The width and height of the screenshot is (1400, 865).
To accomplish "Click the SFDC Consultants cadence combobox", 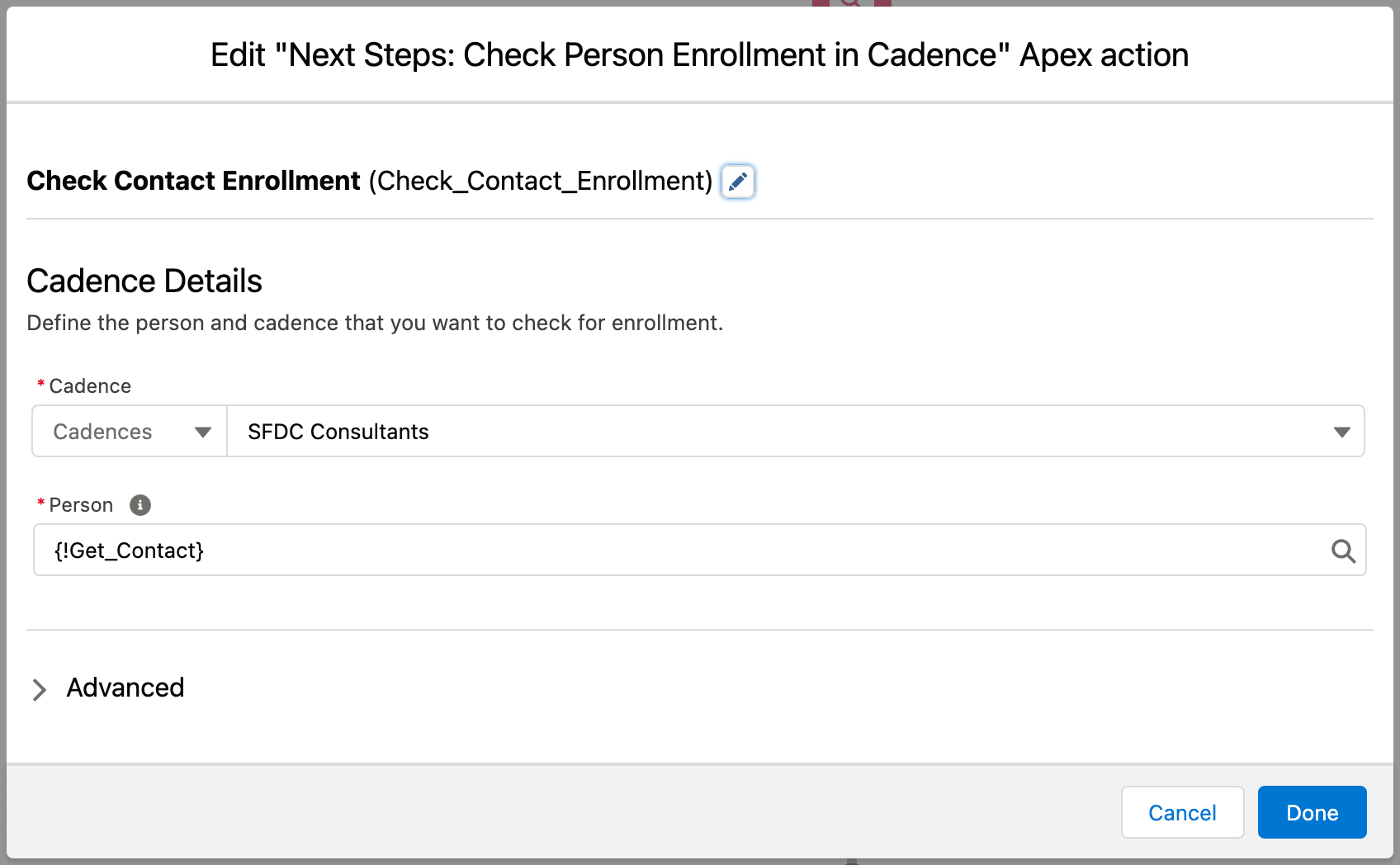I will pyautogui.click(x=784, y=432).
